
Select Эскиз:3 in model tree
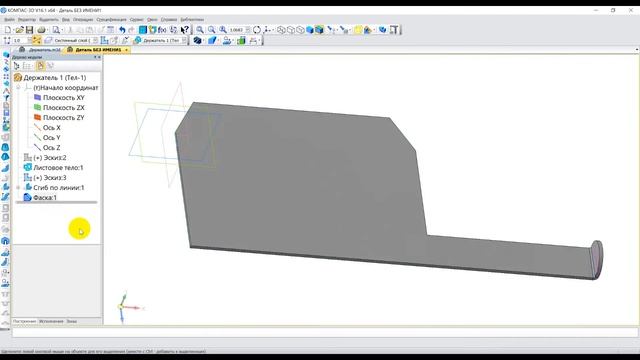[x=49, y=178]
